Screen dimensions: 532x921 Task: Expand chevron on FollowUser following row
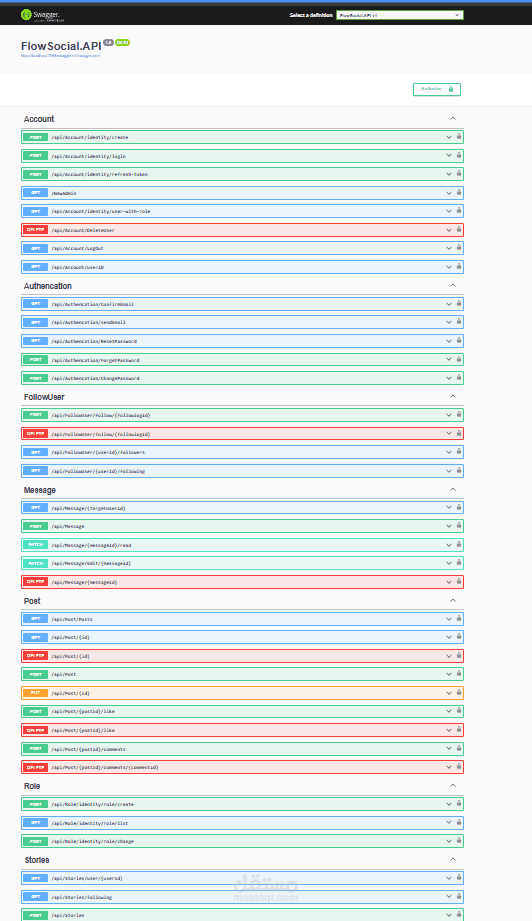[x=449, y=470]
